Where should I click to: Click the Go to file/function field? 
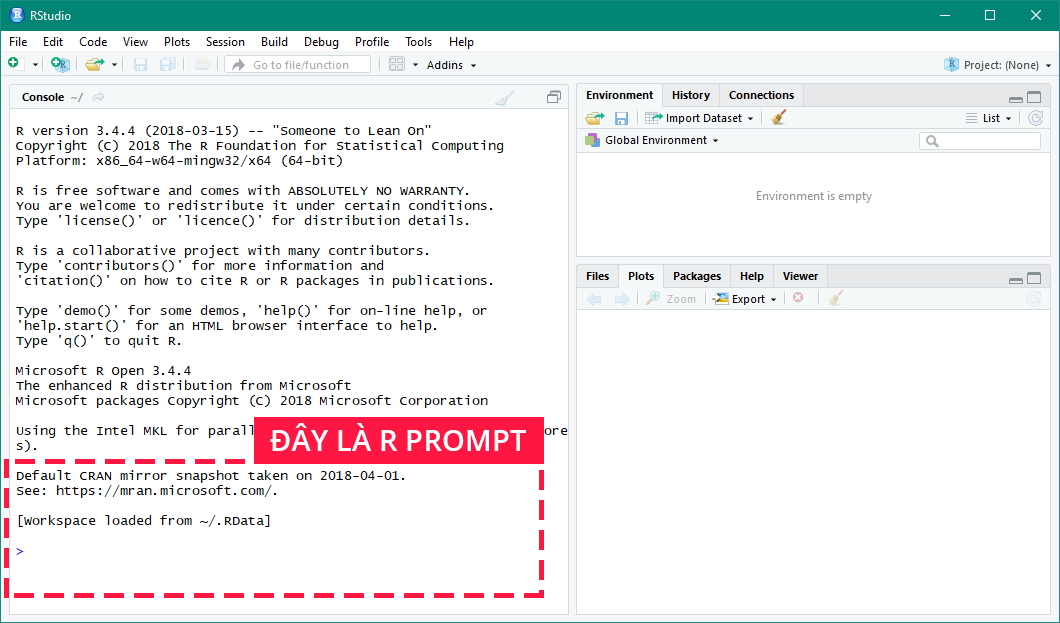pos(298,65)
